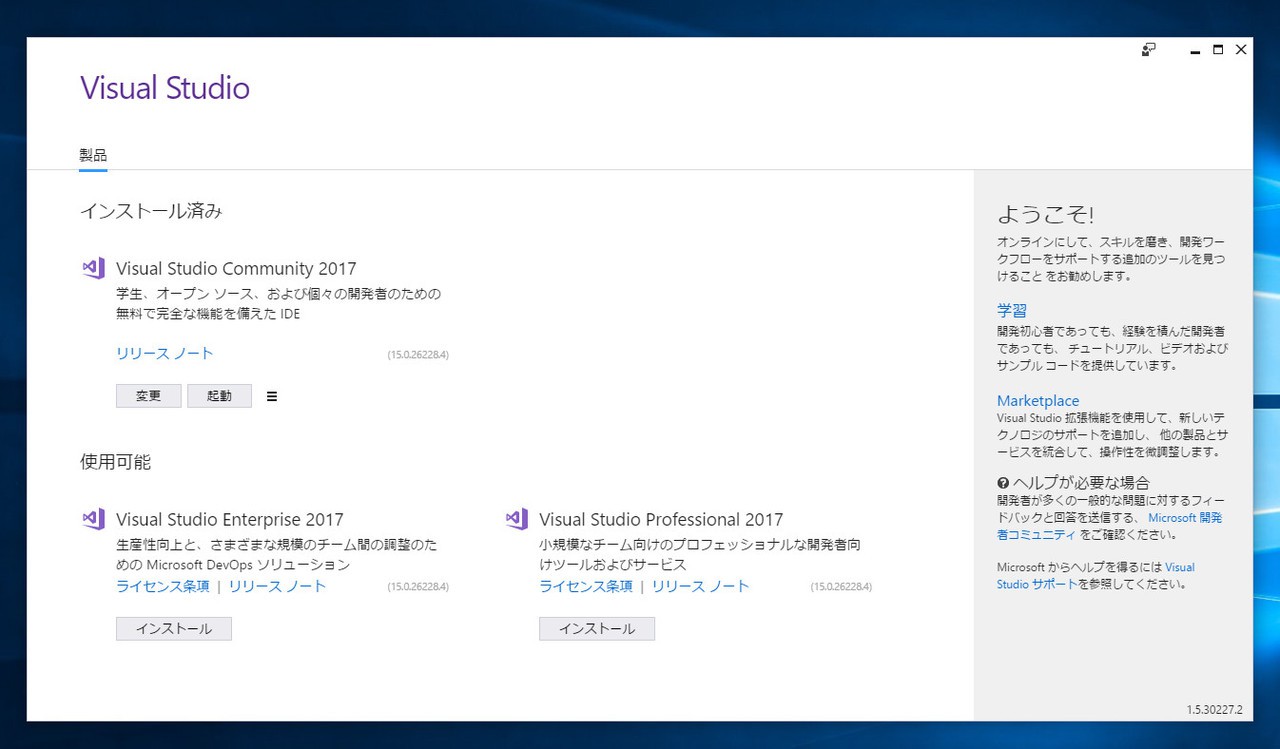1280x749 pixels.
Task: Select the 製品 tab
Action: click(93, 155)
